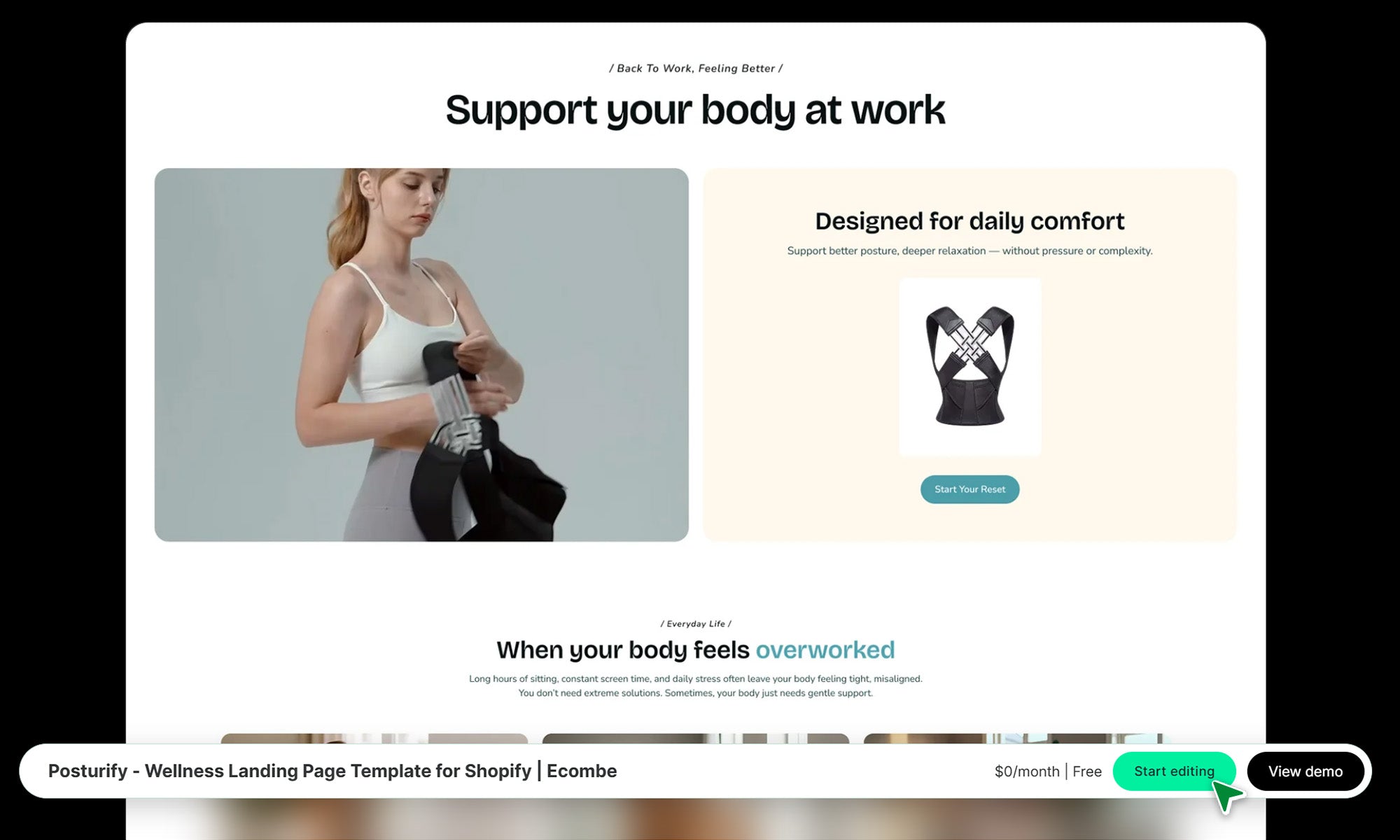Click the Posturify template title text

point(332,771)
